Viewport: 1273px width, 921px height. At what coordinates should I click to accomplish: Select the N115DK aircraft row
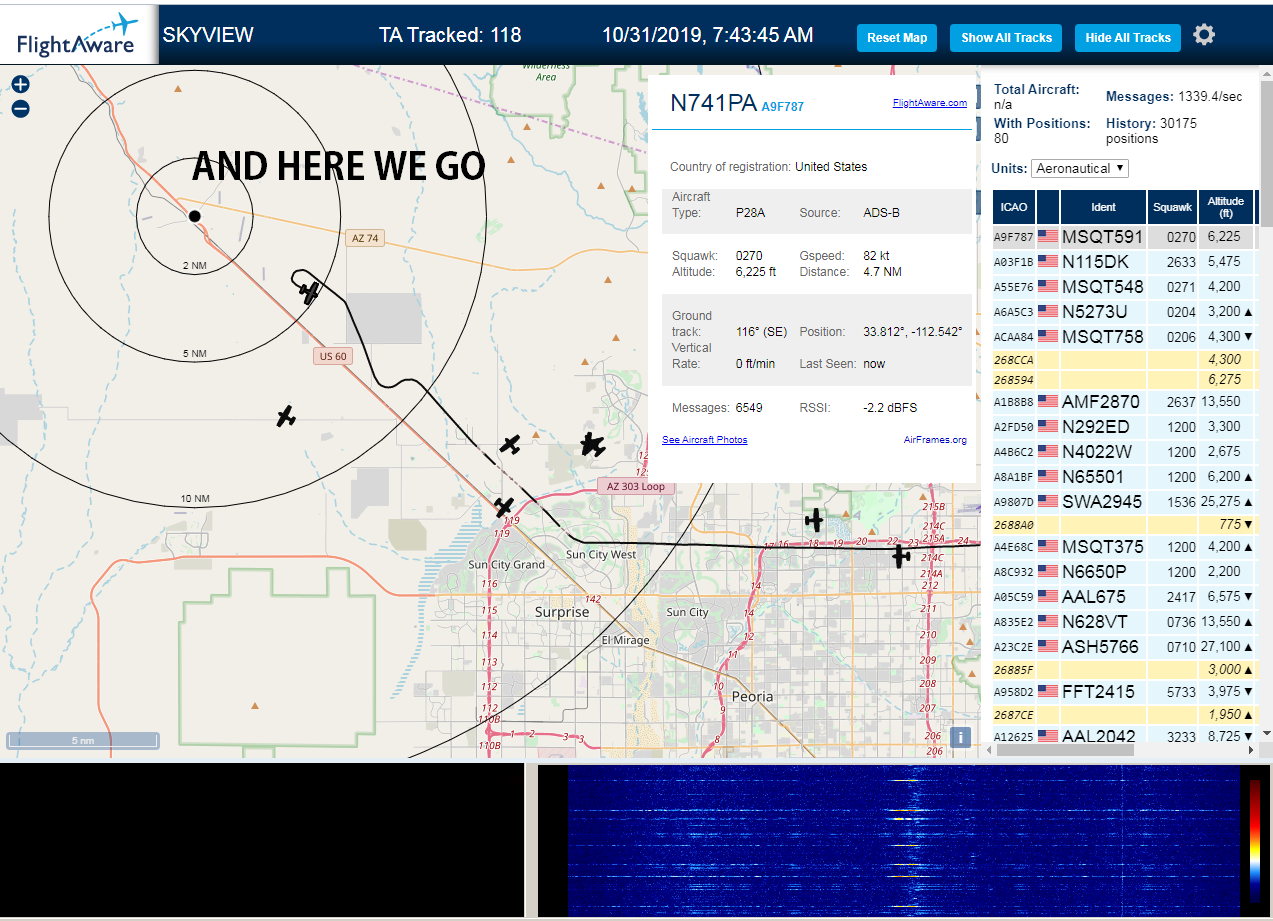[1123, 262]
